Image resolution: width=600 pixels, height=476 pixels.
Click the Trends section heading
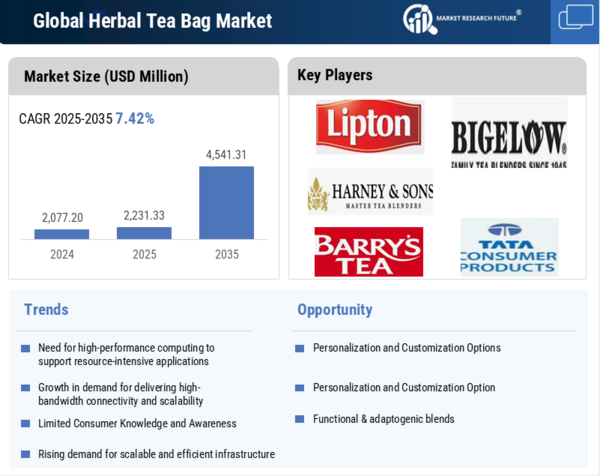[46, 310]
